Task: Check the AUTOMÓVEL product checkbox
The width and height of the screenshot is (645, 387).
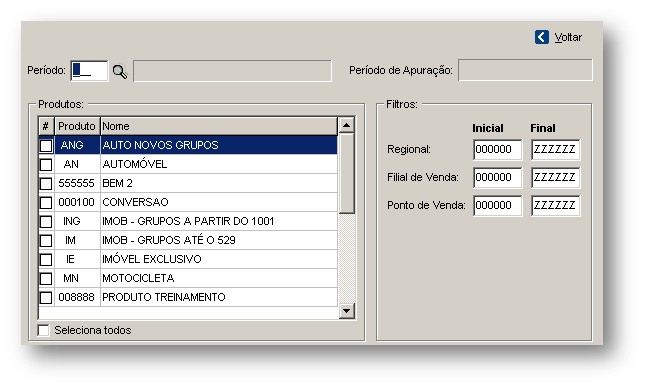Action: pos(46,165)
